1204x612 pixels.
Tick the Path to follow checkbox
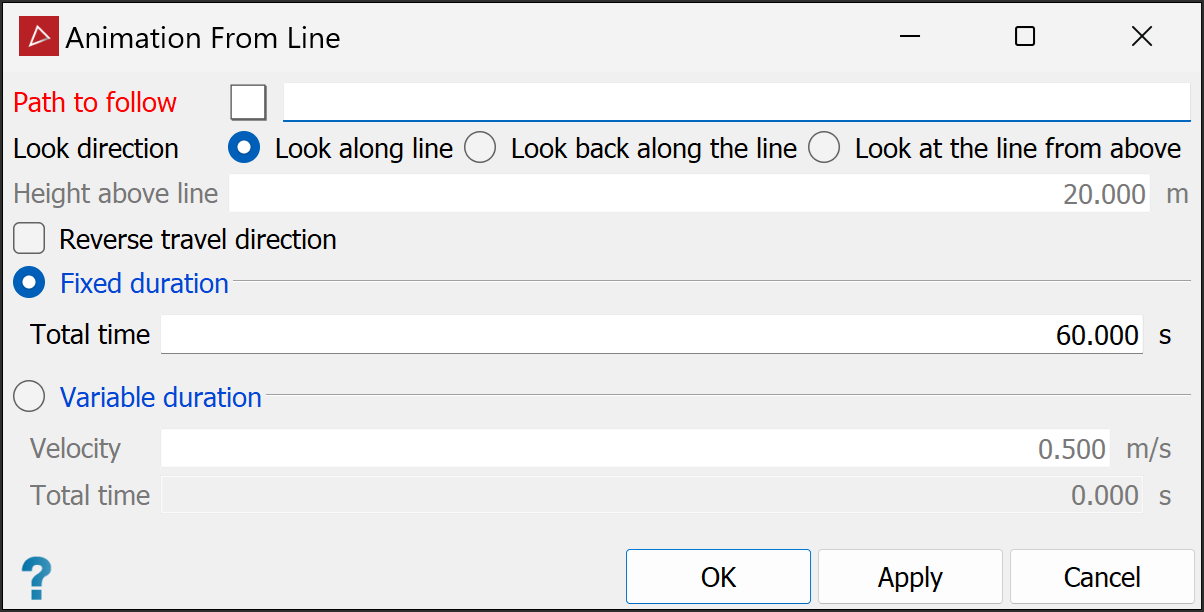pos(248,102)
